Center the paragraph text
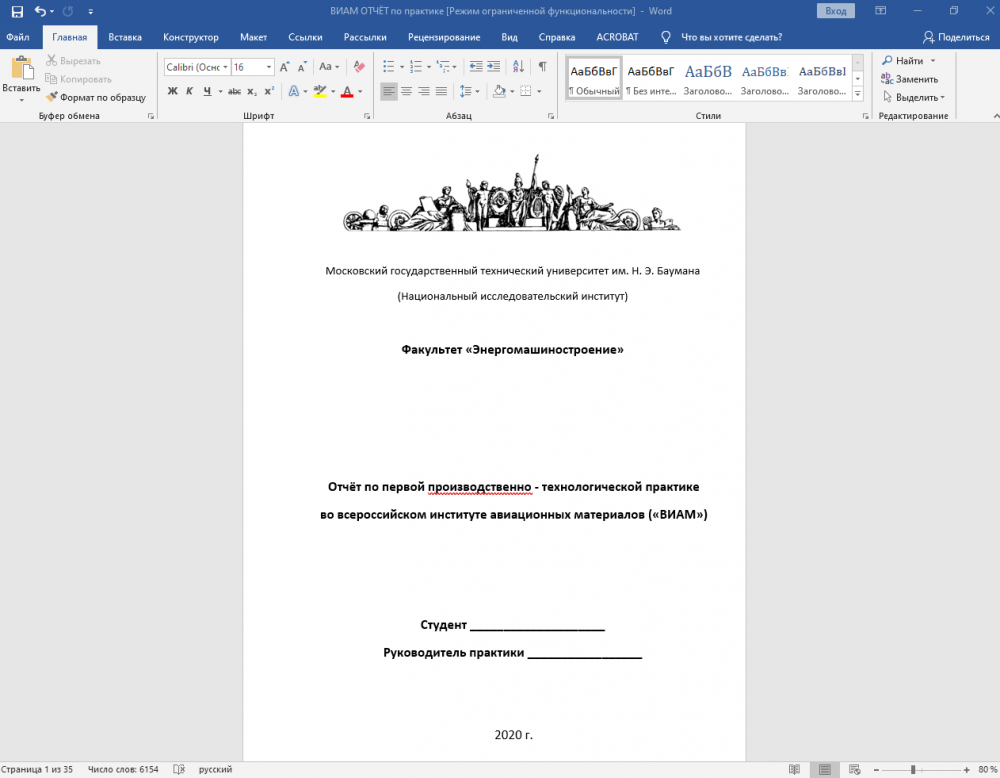The width and height of the screenshot is (1000, 778). coord(406,92)
